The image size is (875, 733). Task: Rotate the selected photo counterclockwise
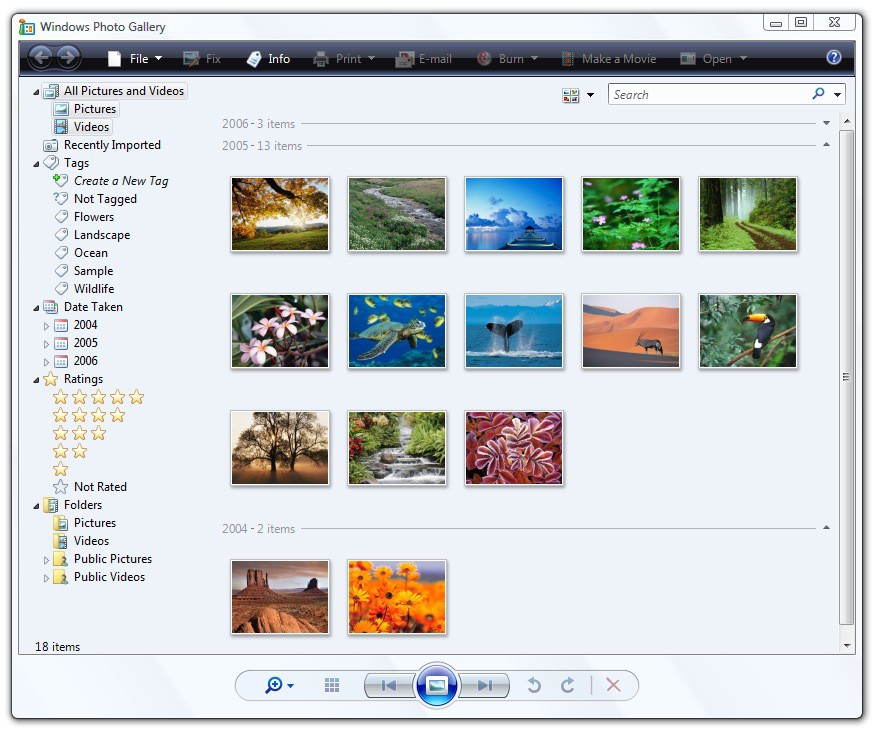[534, 686]
